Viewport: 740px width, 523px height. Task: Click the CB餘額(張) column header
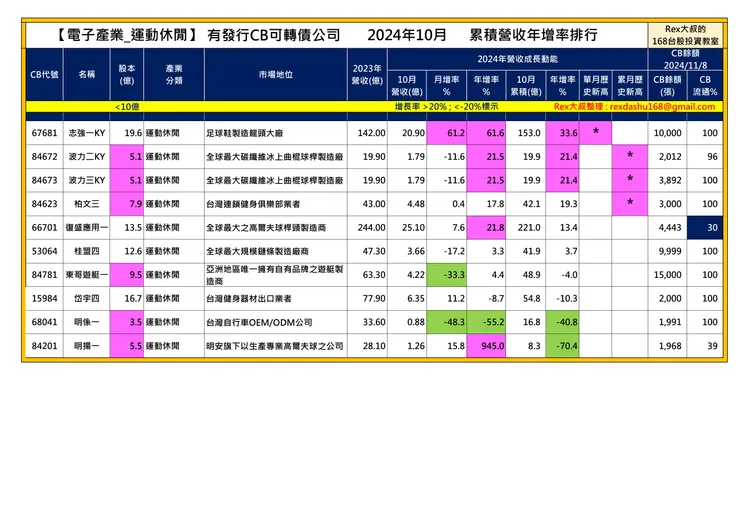click(667, 85)
